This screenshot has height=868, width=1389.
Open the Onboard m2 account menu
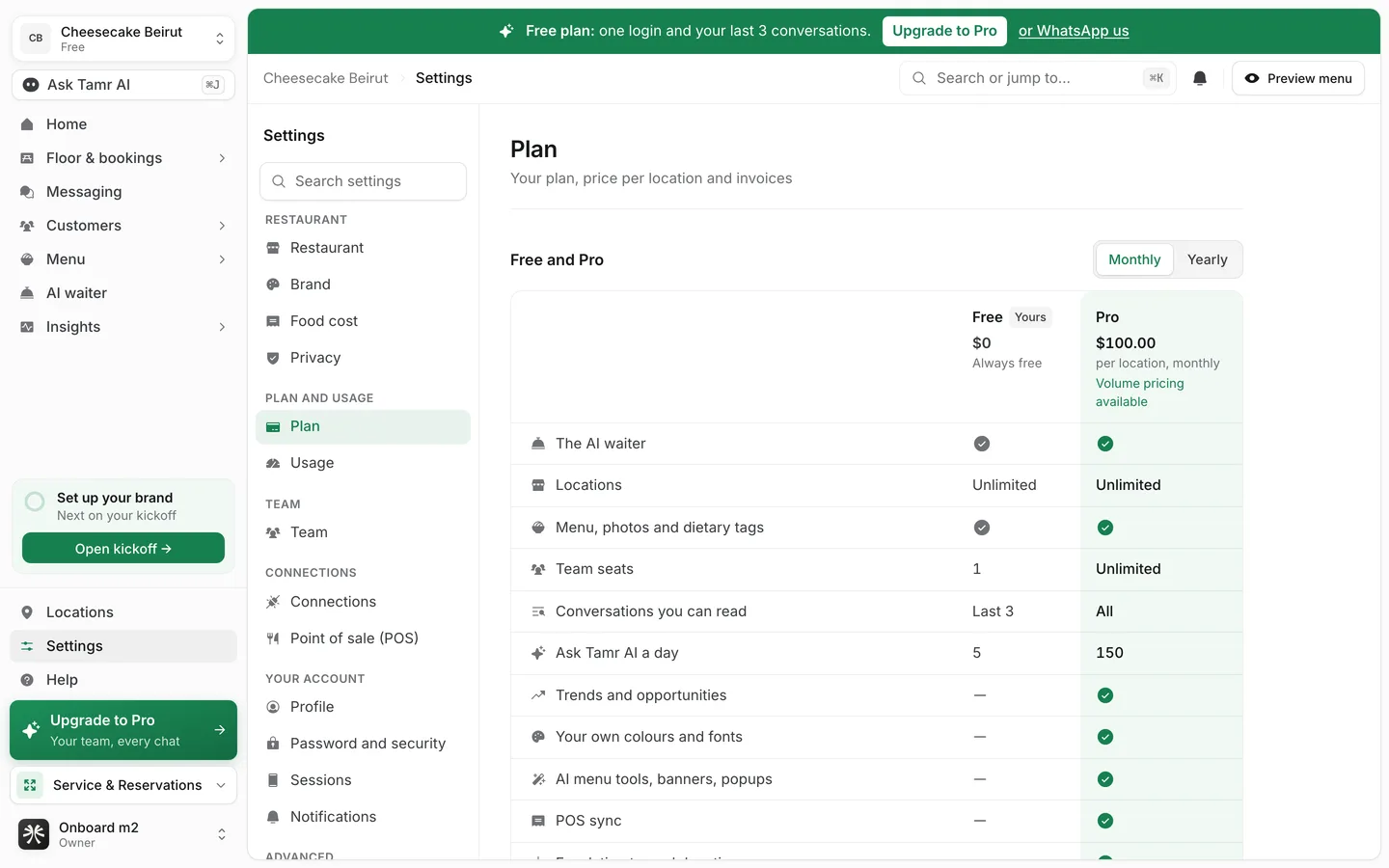[x=123, y=834]
